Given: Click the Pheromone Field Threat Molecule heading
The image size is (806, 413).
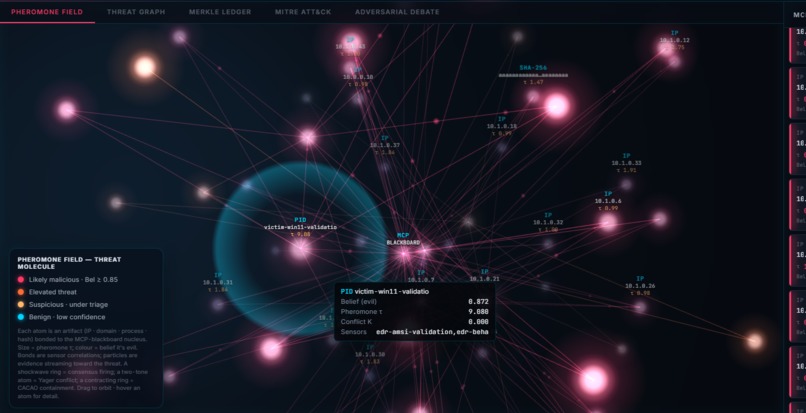Looking at the screenshot, I should 69,263.
